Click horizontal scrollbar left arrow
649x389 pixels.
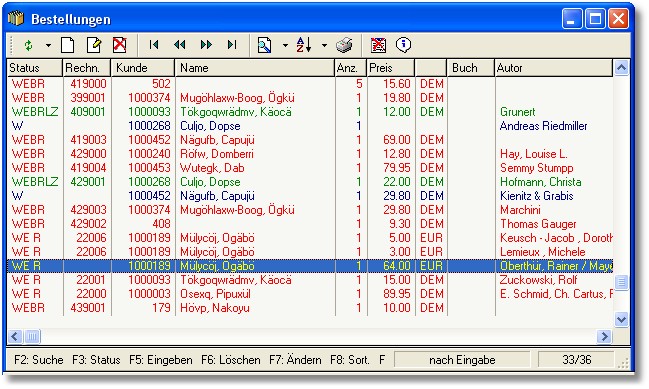15,336
